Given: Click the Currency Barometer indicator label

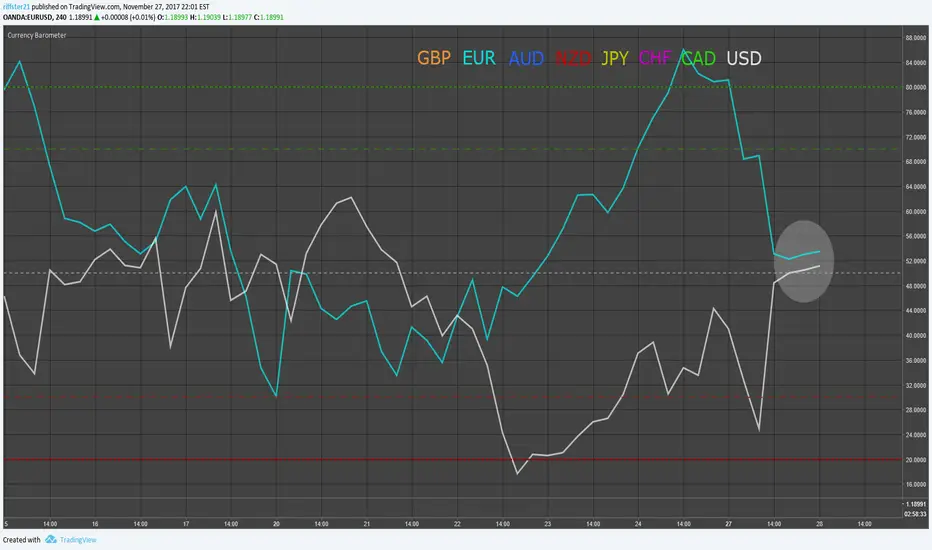Looking at the screenshot, I should [37, 35].
